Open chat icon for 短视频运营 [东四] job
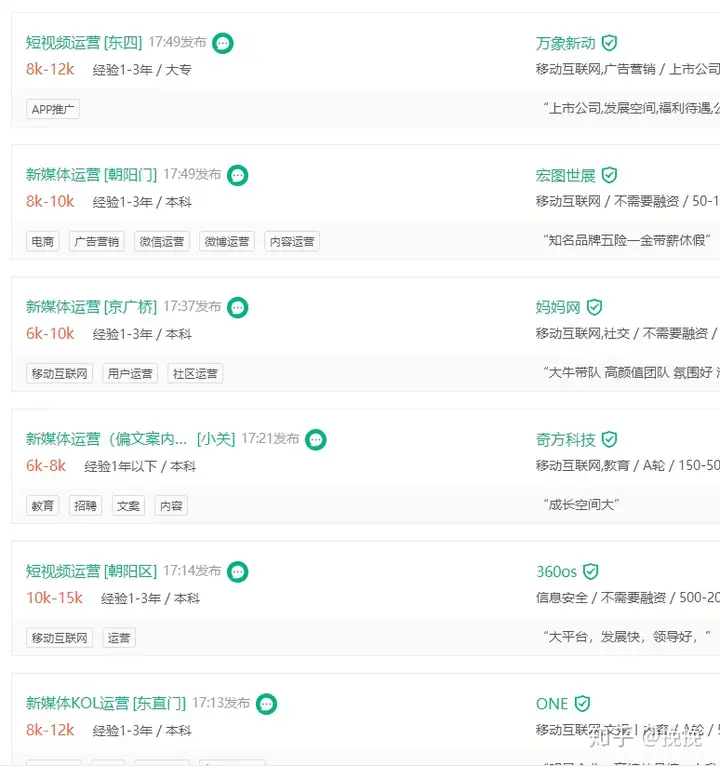This screenshot has height=766, width=720. (223, 43)
